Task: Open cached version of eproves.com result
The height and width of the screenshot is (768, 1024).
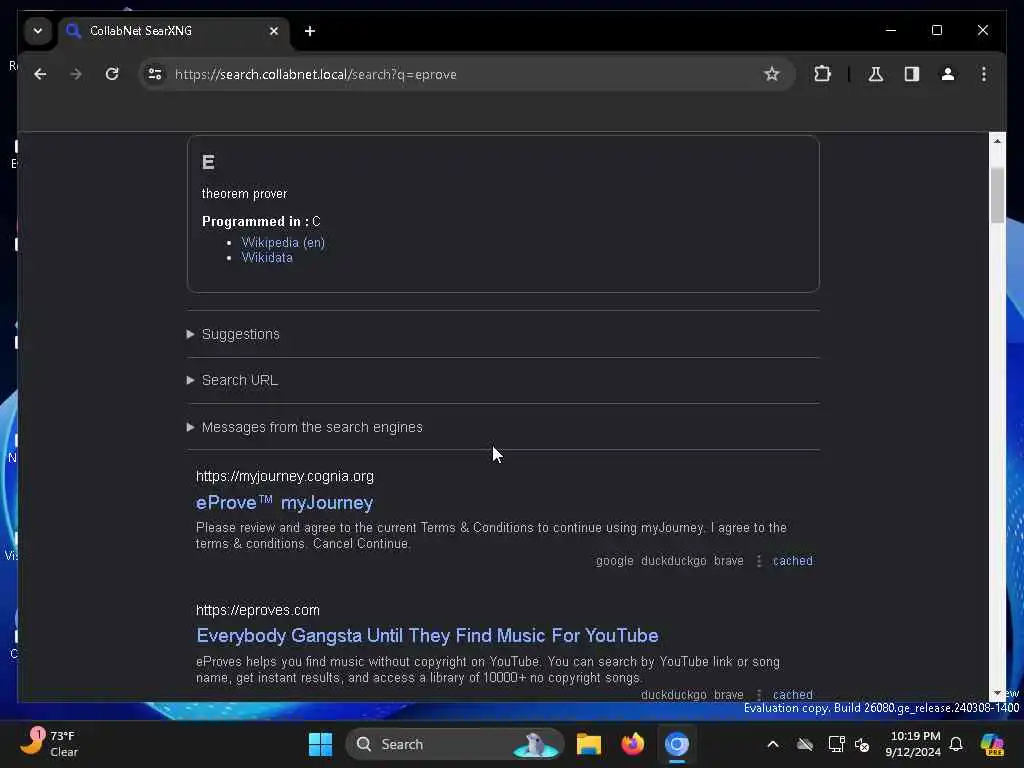Action: 793,694
